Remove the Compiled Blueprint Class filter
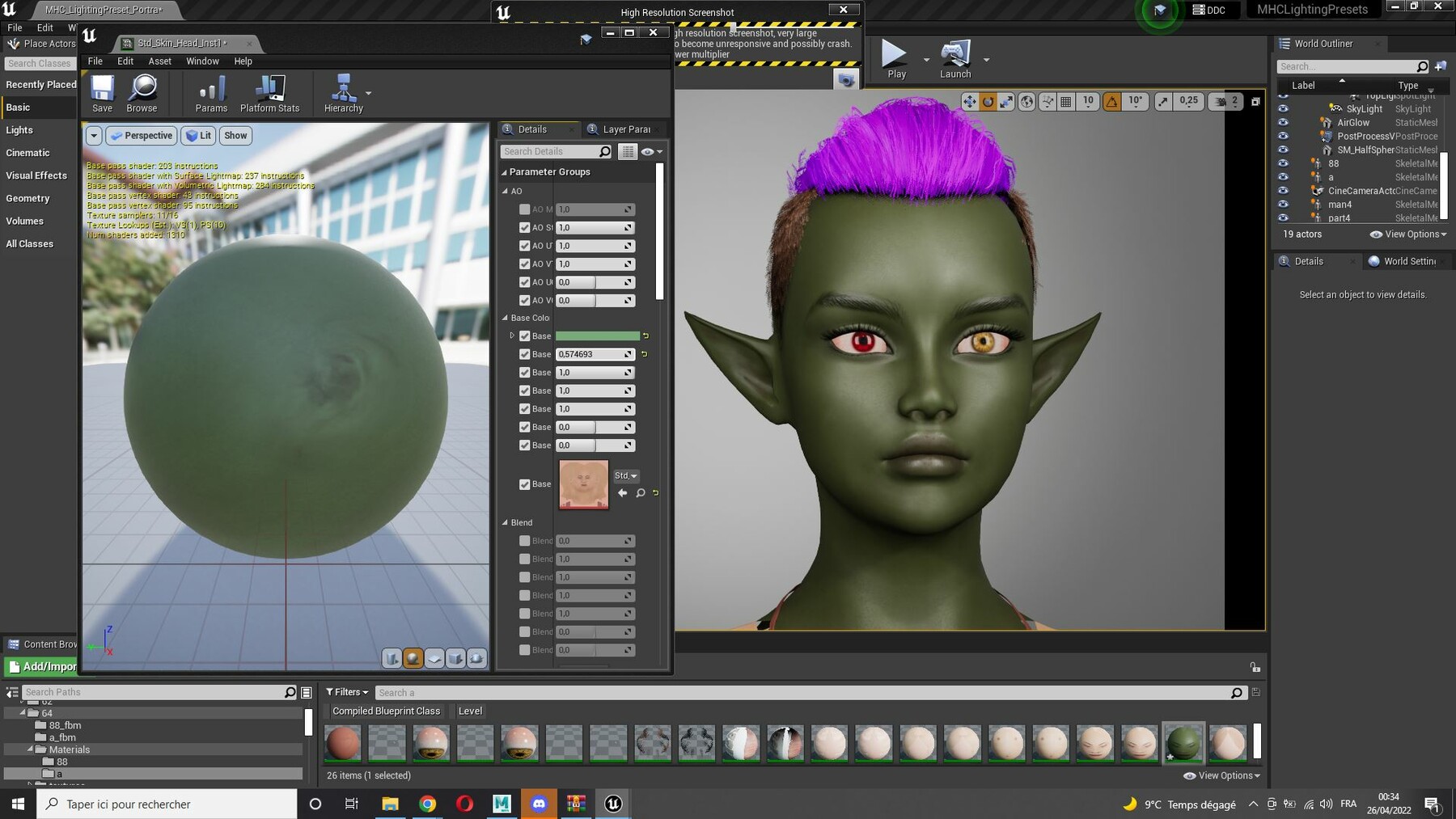 pyautogui.click(x=386, y=711)
